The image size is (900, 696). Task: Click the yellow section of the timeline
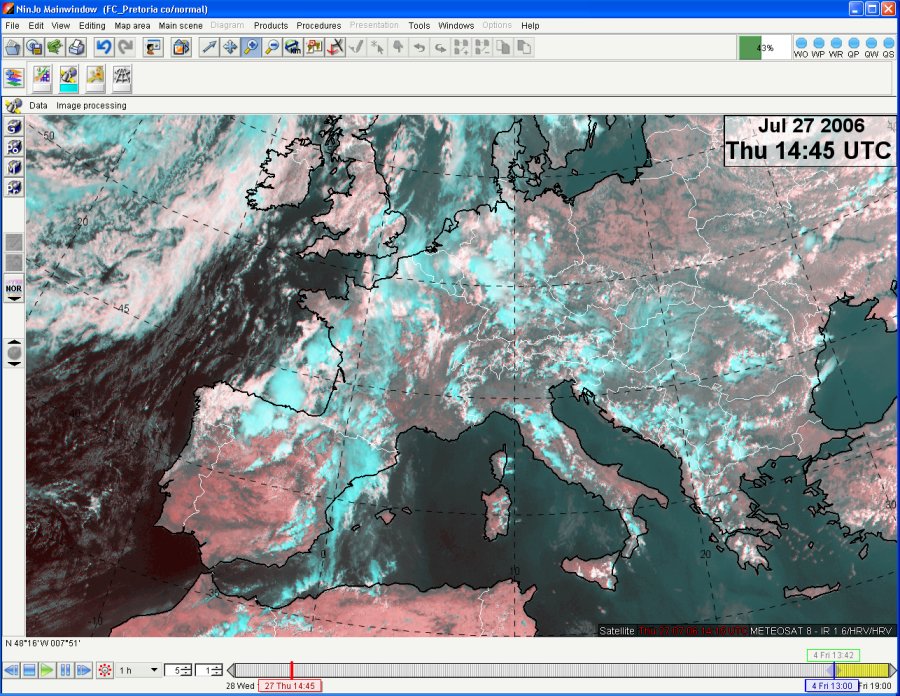(861, 670)
